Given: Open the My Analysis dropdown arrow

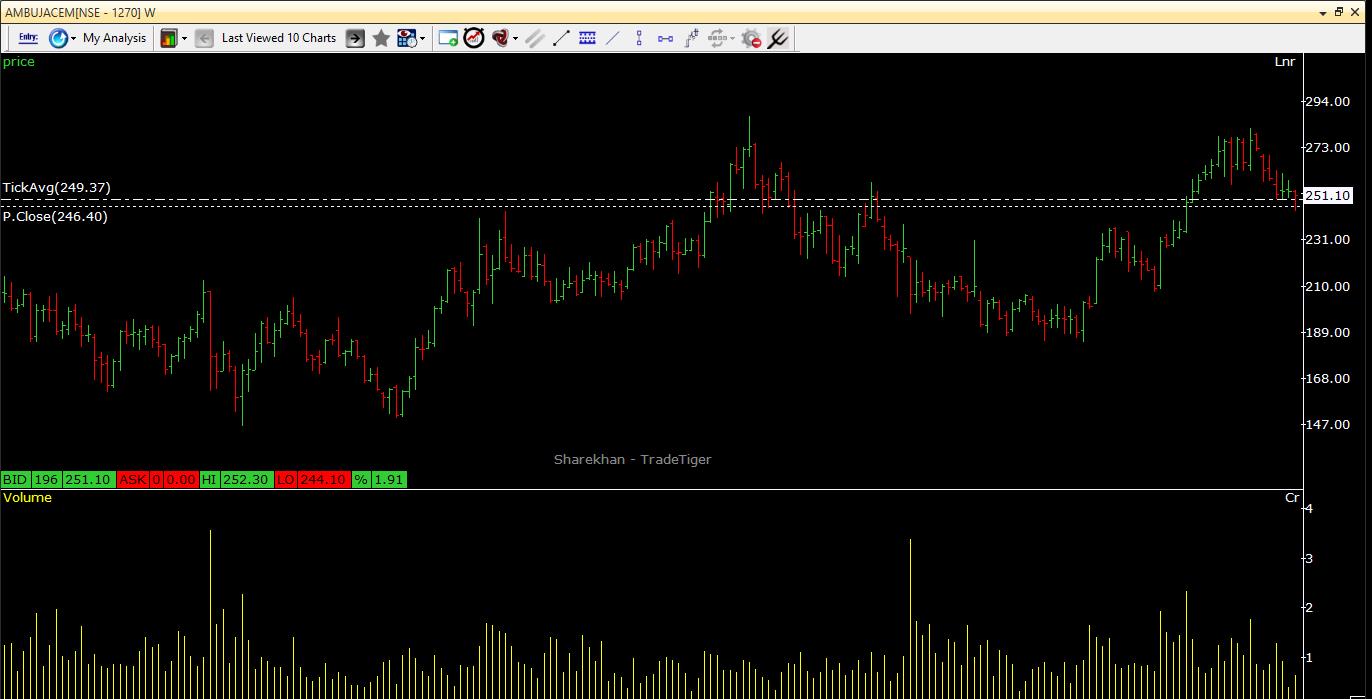Looking at the screenshot, I should point(73,39).
